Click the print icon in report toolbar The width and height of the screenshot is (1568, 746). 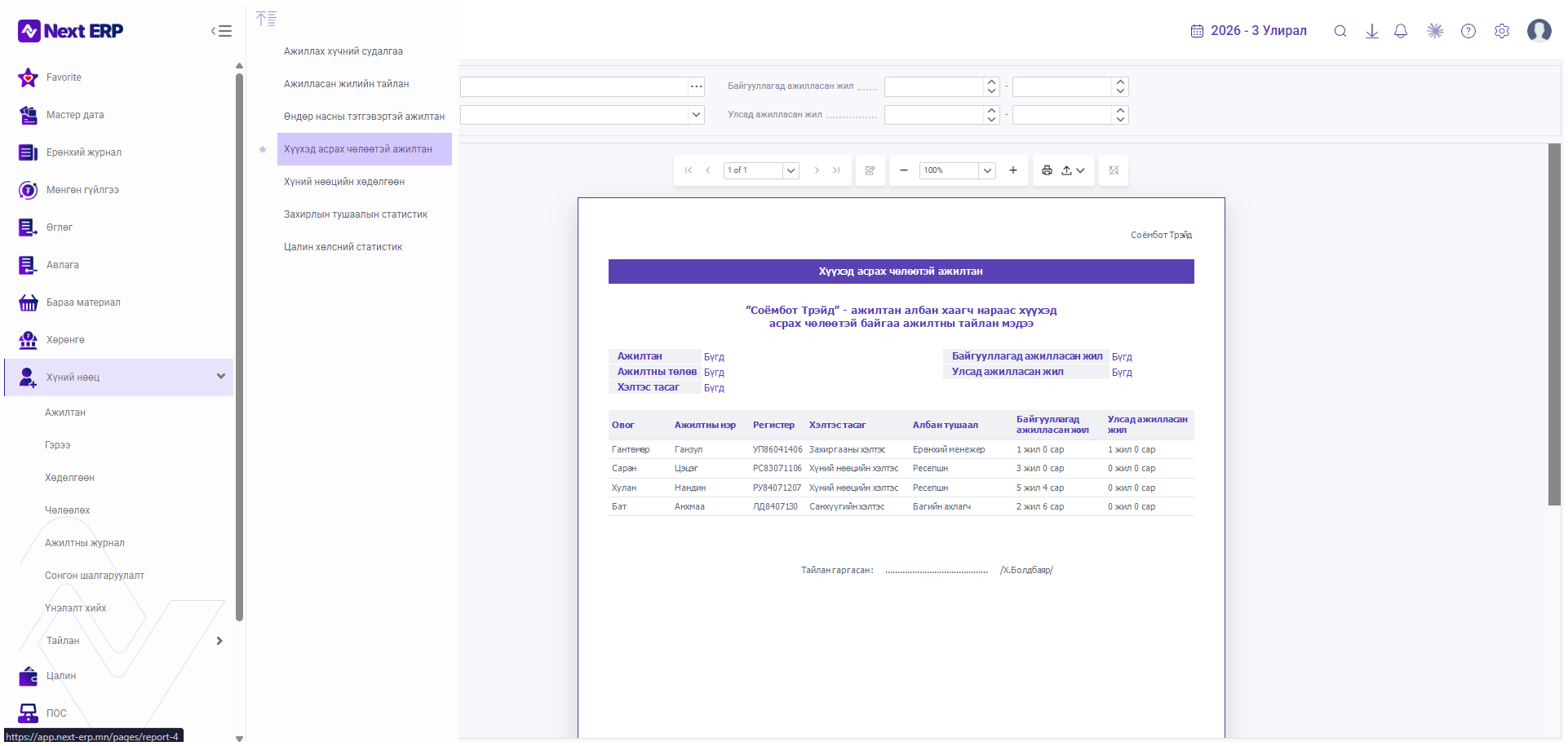point(1047,170)
